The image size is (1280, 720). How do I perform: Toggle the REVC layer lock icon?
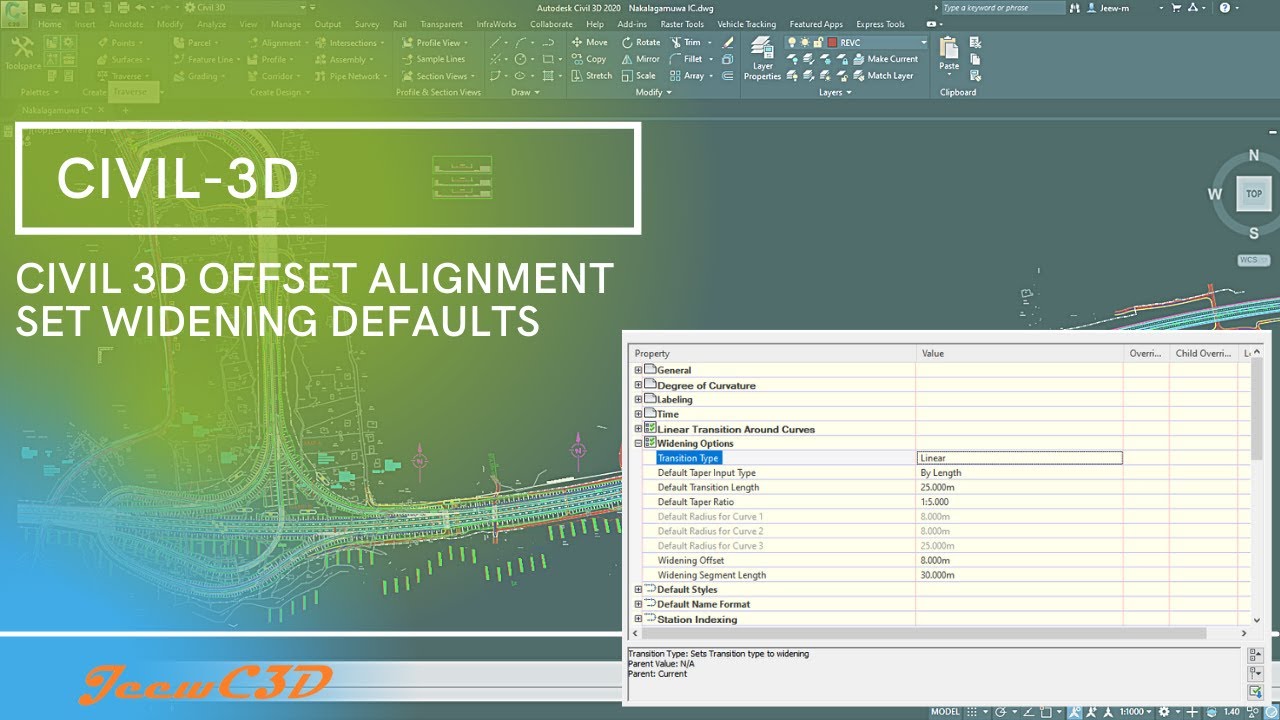point(818,42)
